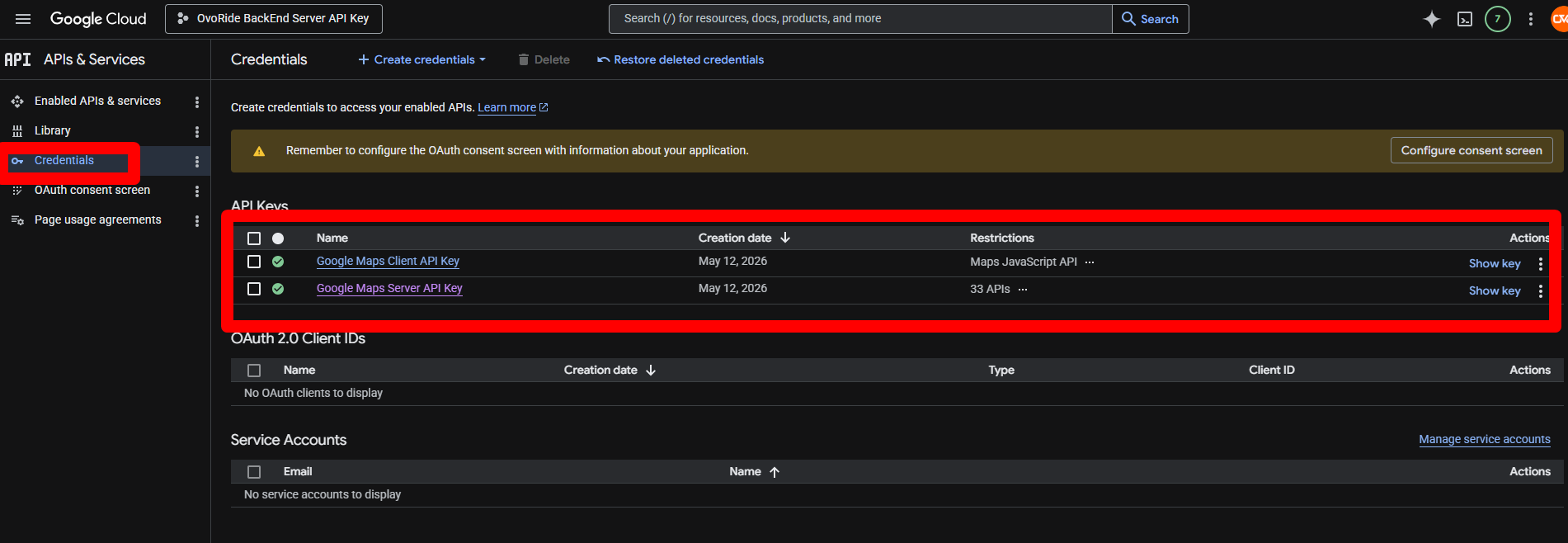The height and width of the screenshot is (543, 1568).
Task: Open more options for OAuth consent screen
Action: 196,191
